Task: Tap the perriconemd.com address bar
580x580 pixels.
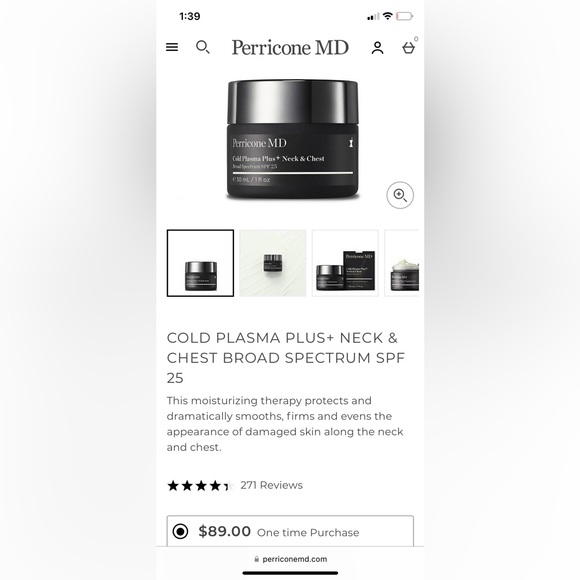Action: pyautogui.click(x=290, y=559)
